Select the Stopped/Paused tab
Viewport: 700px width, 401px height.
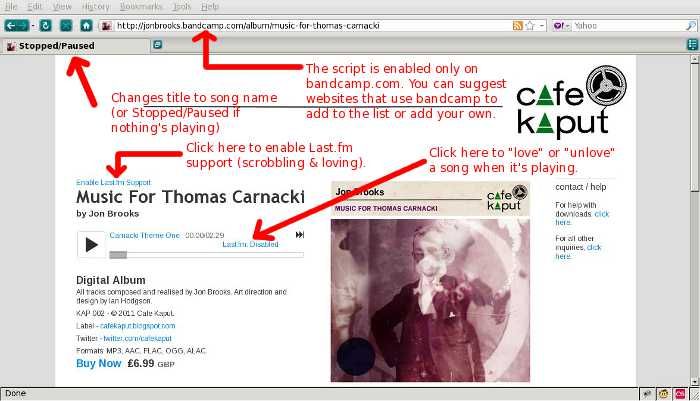coord(75,46)
